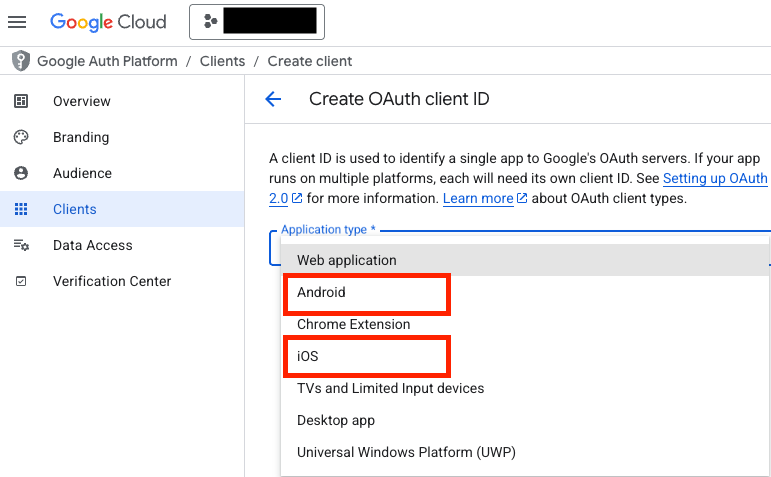
Task: Go back using the left arrow
Action: point(273,99)
